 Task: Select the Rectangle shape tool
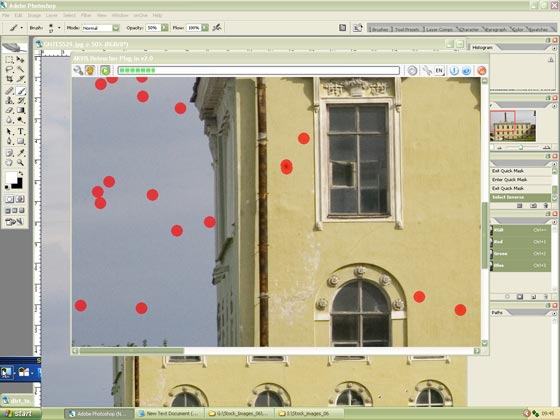tap(21, 141)
